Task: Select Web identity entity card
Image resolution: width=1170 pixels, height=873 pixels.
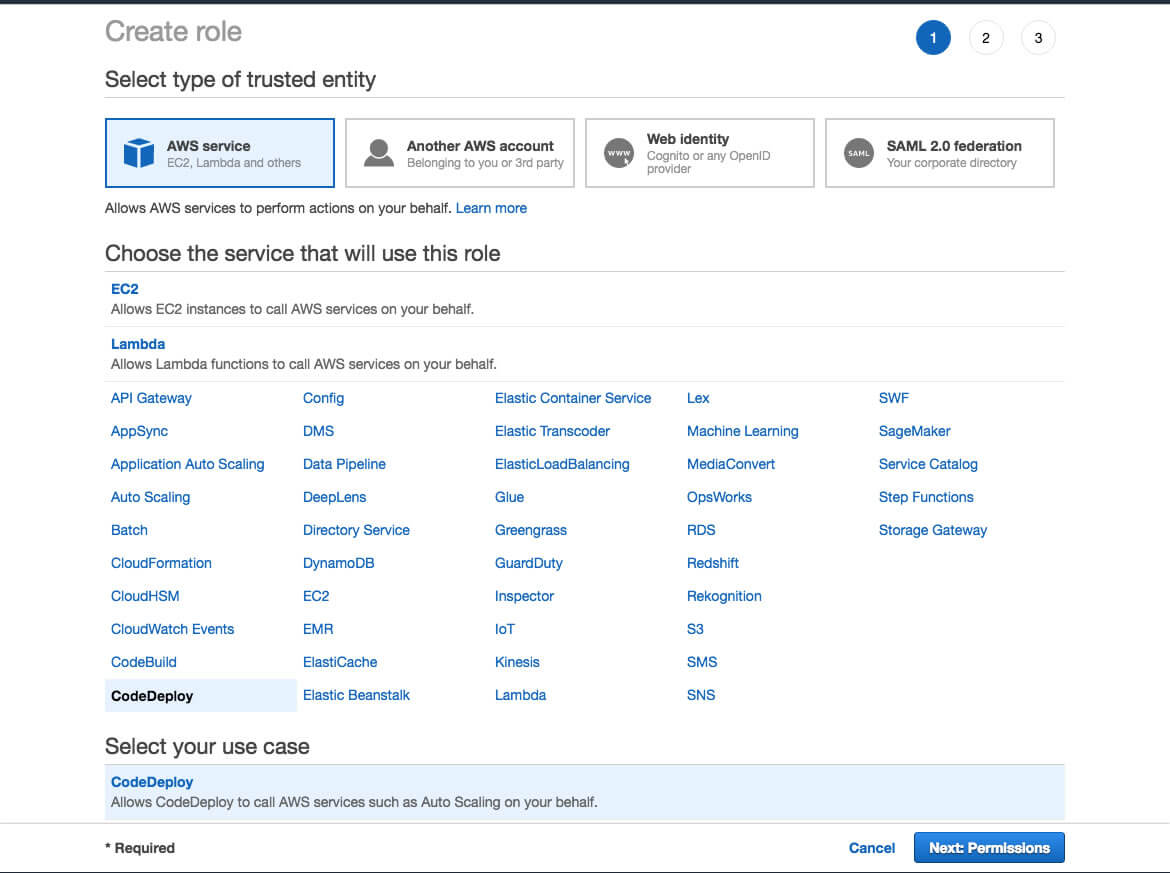Action: 700,153
